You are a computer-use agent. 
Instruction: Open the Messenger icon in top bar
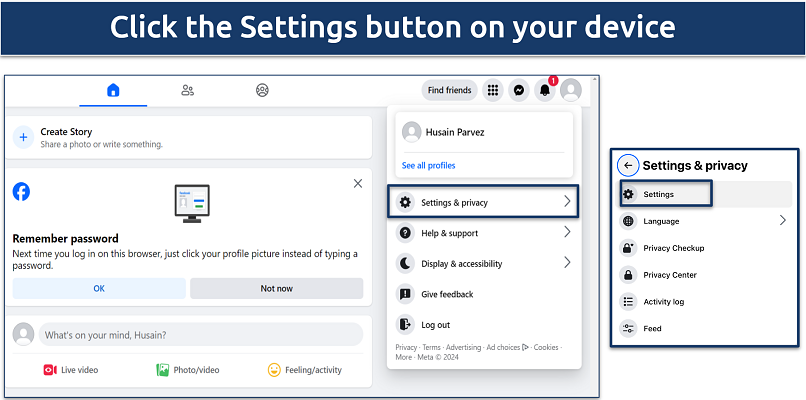[x=519, y=90]
